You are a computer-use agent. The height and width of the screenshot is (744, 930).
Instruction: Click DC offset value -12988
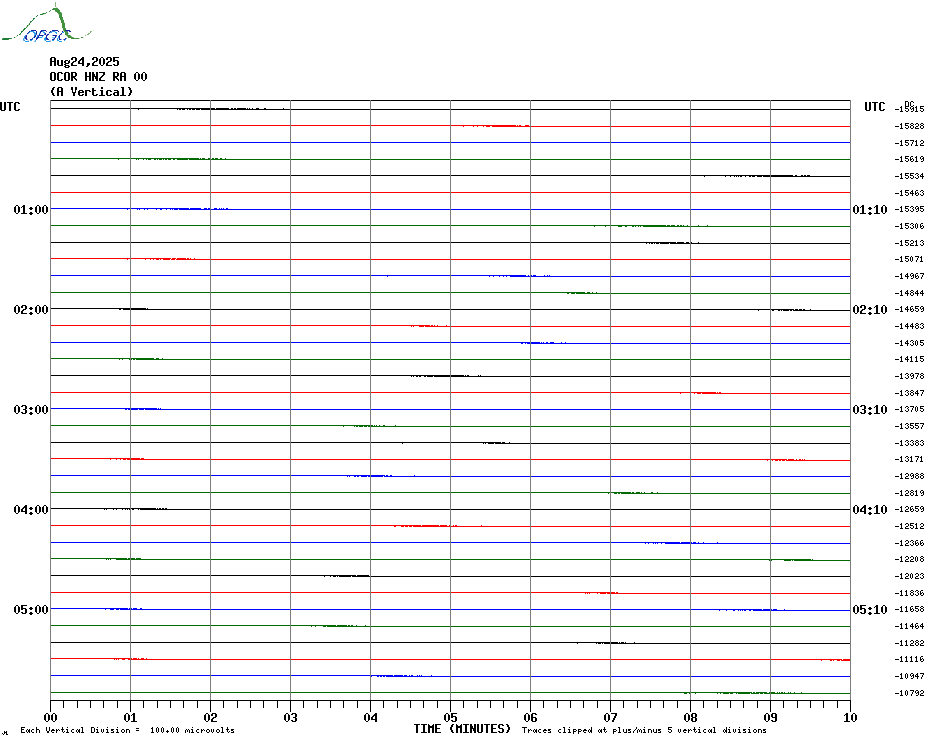(909, 476)
